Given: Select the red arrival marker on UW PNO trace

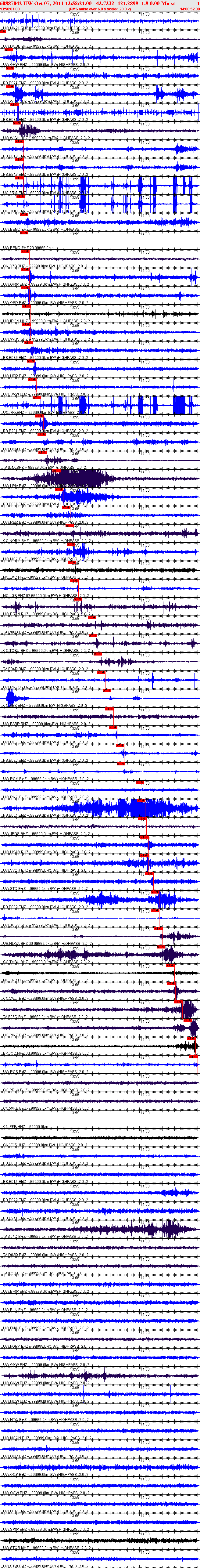Looking at the screenshot, I should [141, 800].
